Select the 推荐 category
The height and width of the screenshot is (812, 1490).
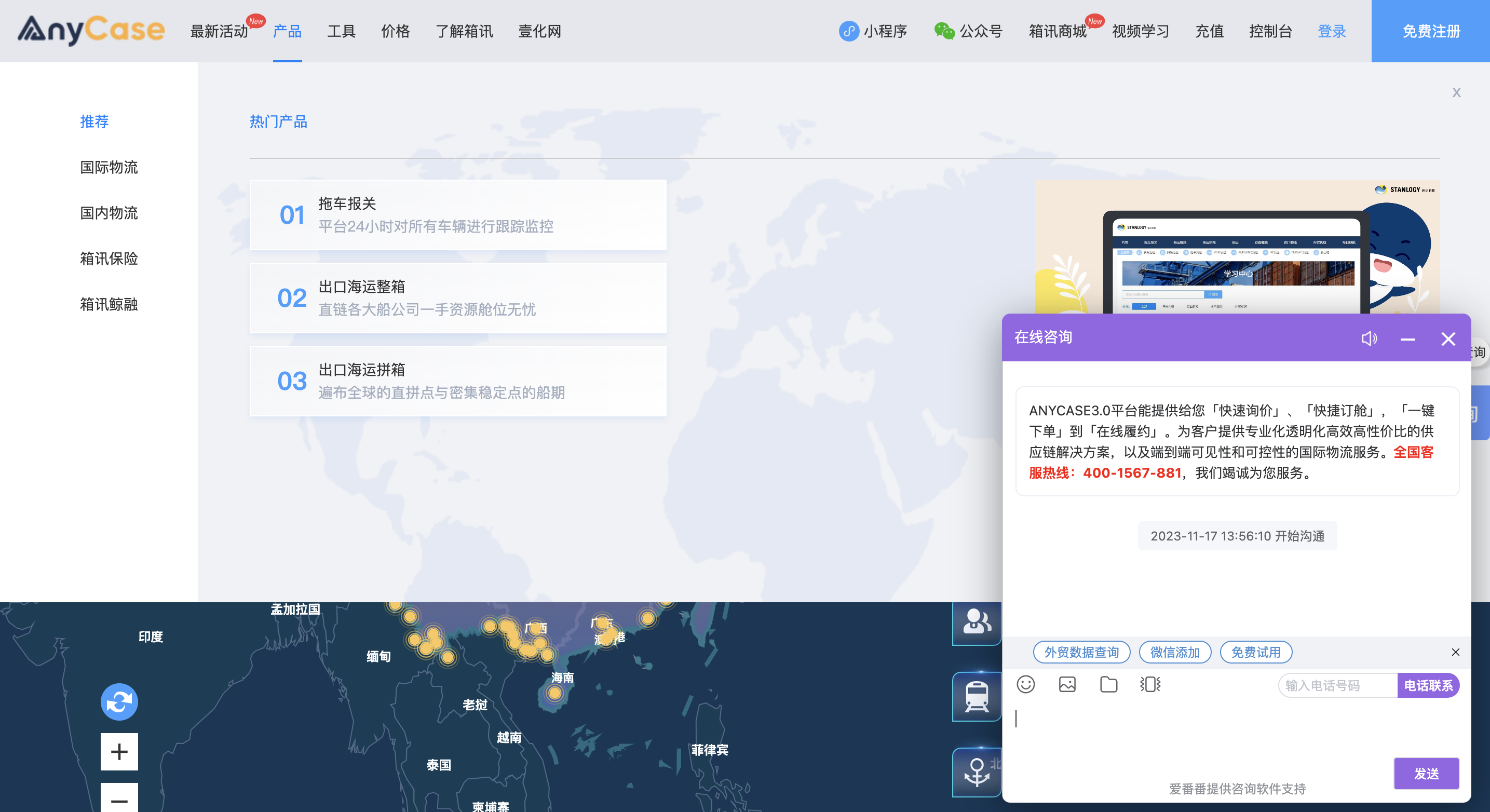(x=94, y=121)
